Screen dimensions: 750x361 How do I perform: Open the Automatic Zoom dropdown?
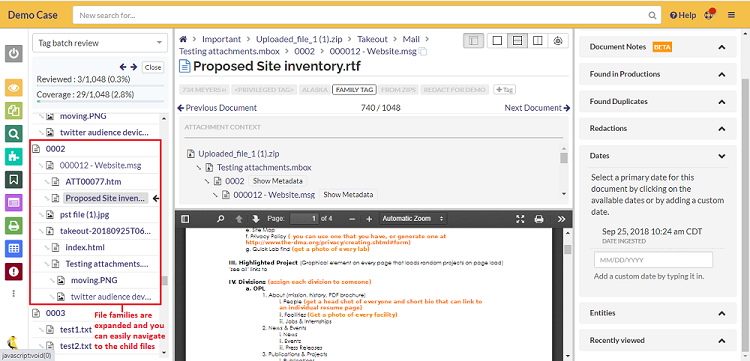click(413, 219)
